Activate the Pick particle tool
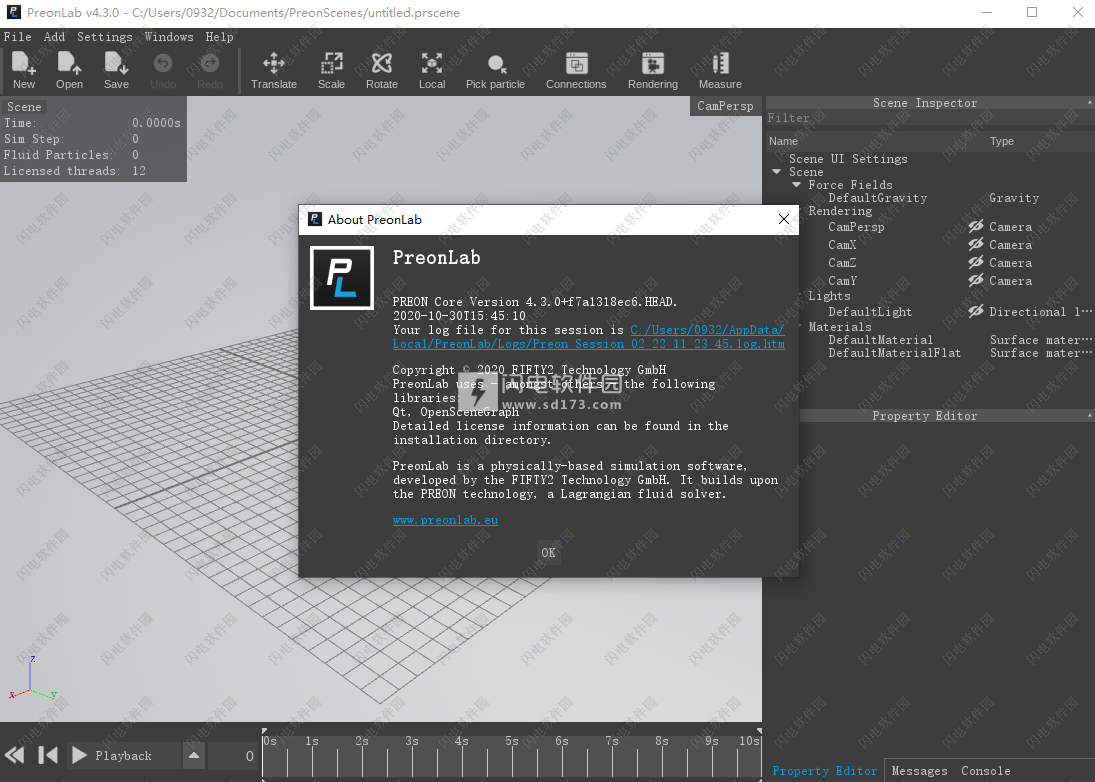1095x782 pixels. click(x=495, y=71)
